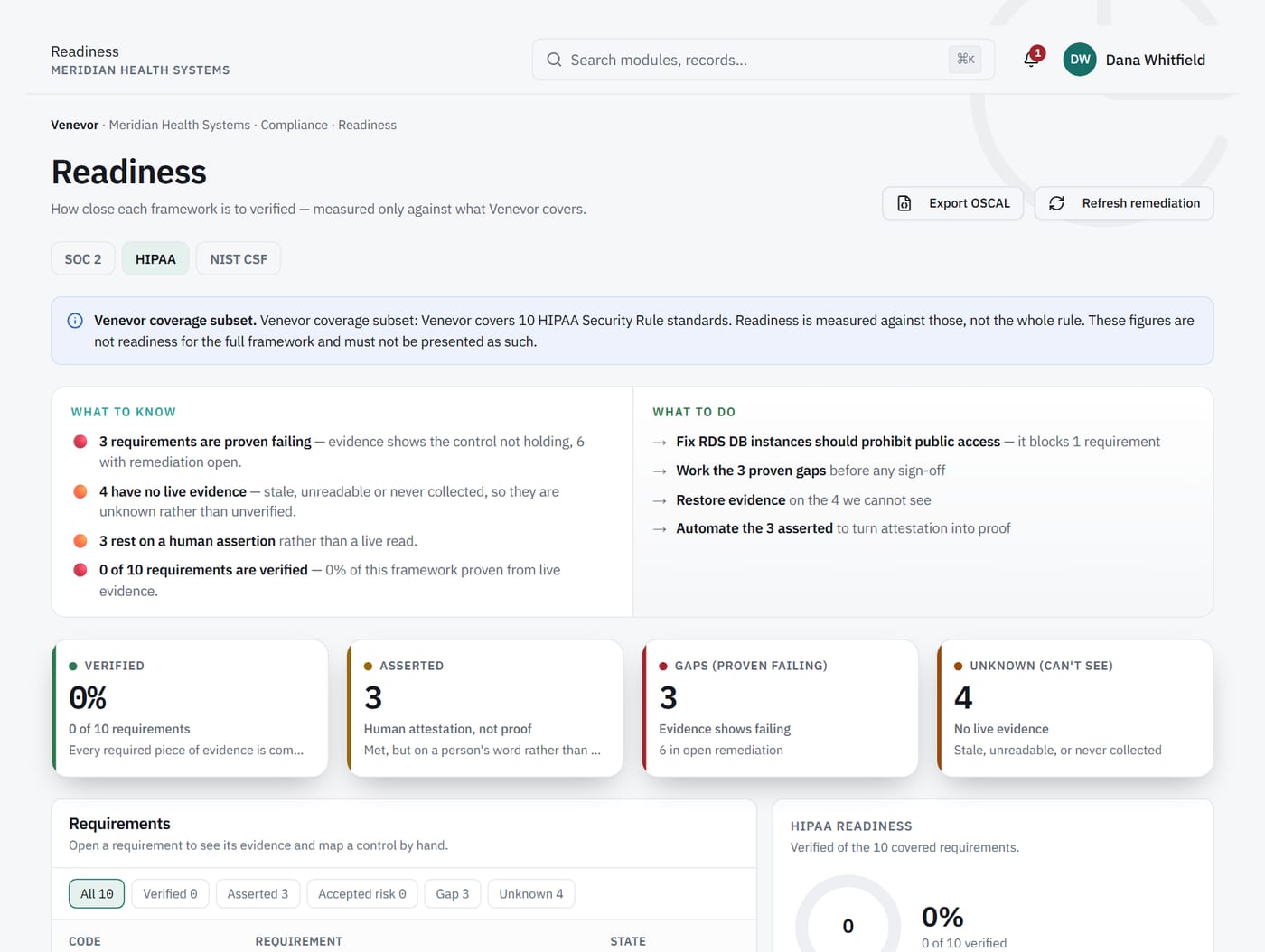The height and width of the screenshot is (952, 1265).
Task: Filter requirements by Verified 0
Action: point(170,894)
